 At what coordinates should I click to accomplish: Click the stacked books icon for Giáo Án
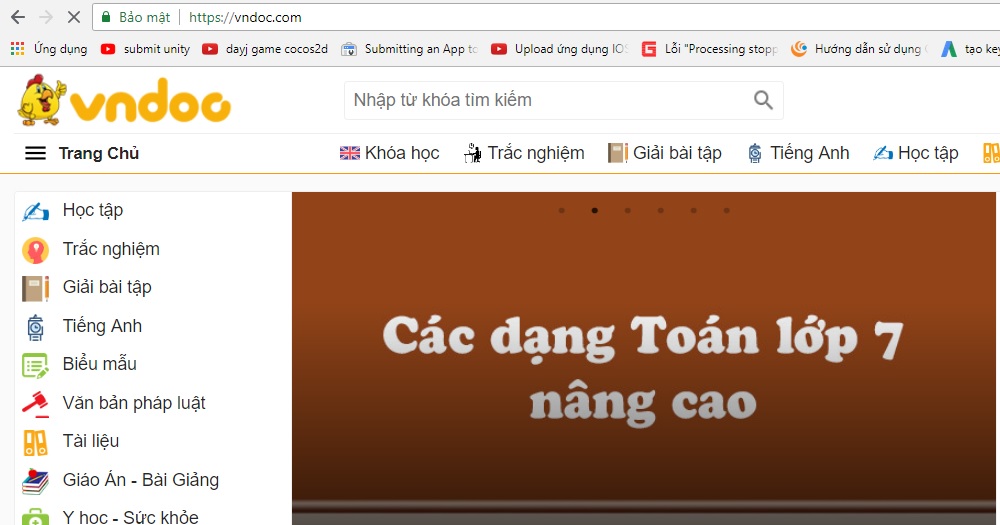click(x=35, y=482)
